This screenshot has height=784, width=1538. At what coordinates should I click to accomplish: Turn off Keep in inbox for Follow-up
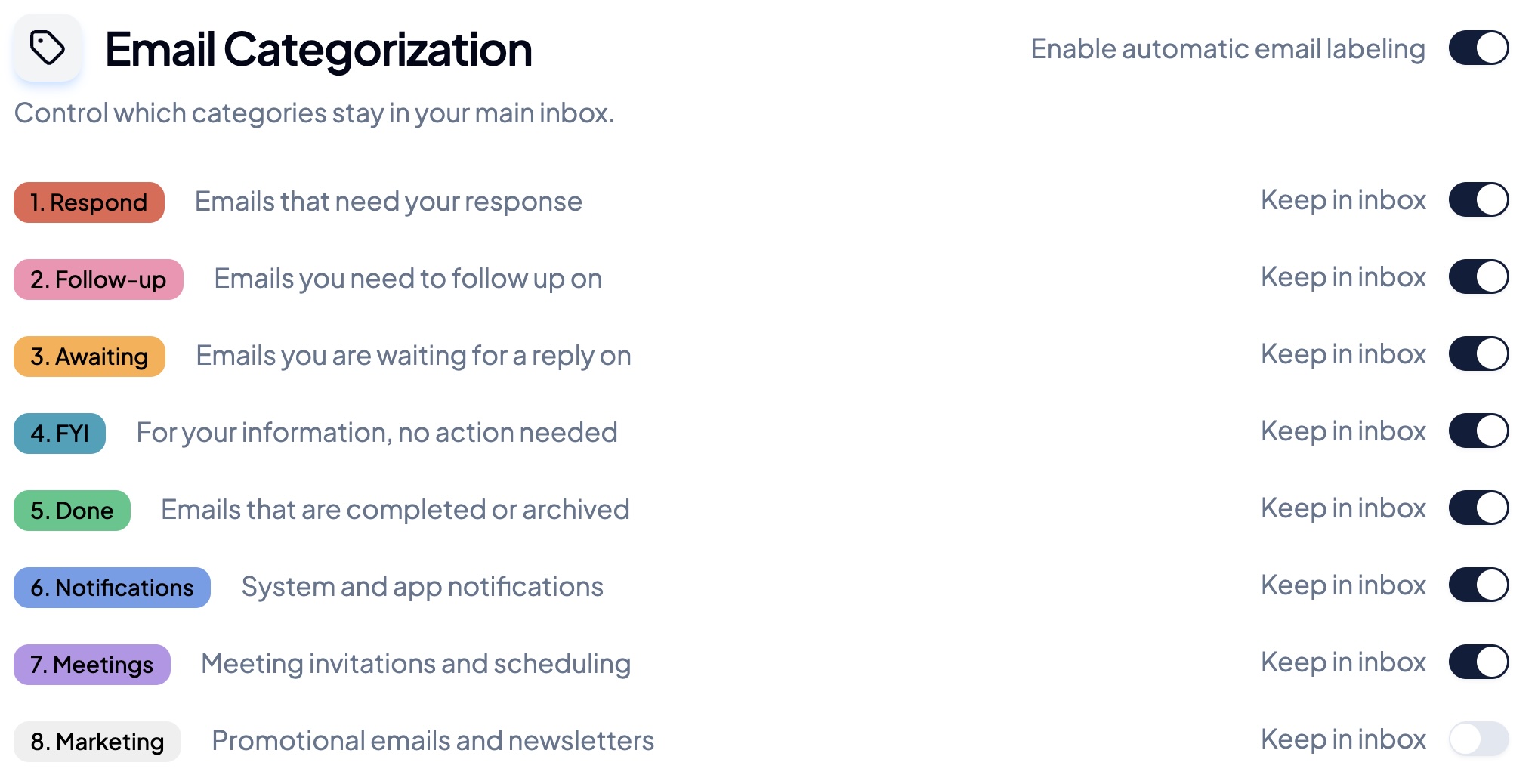click(1478, 277)
